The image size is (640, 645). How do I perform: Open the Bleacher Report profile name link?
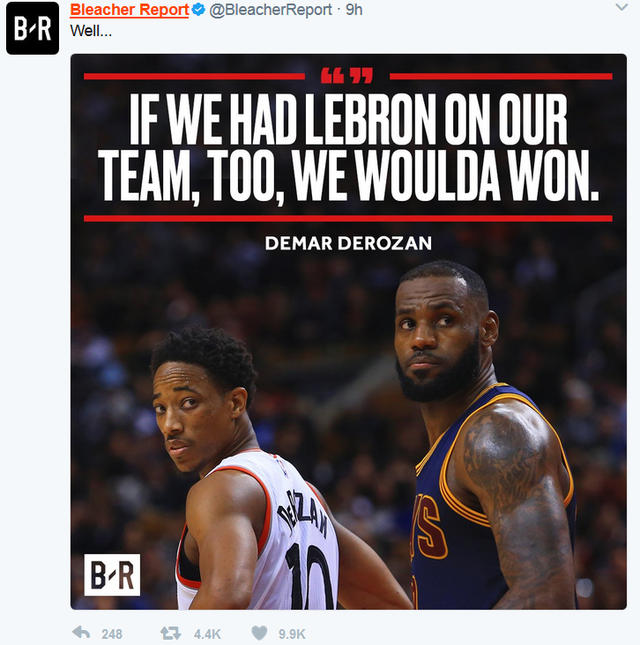pyautogui.click(x=129, y=10)
